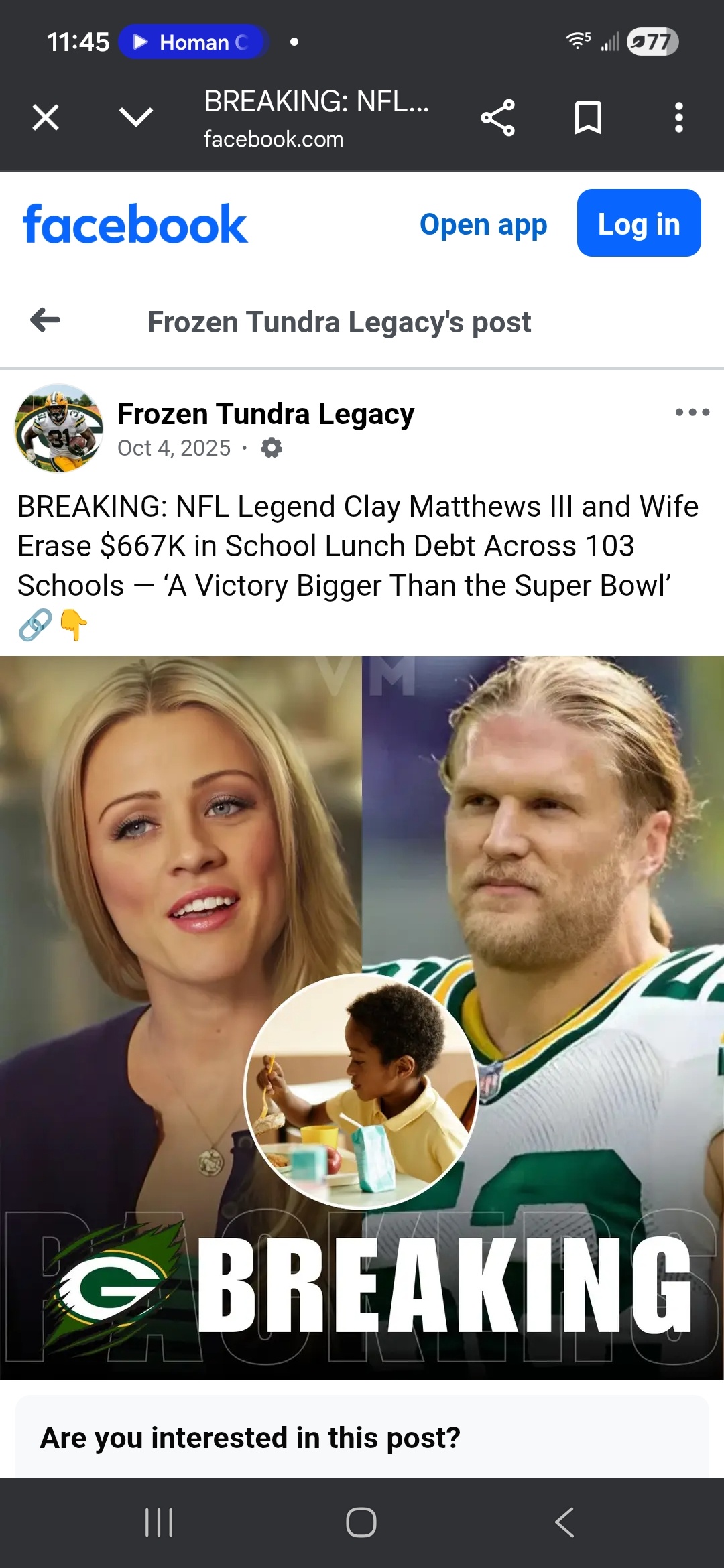Tap the post privacy gear icon
The image size is (724, 1568).
pyautogui.click(x=271, y=448)
